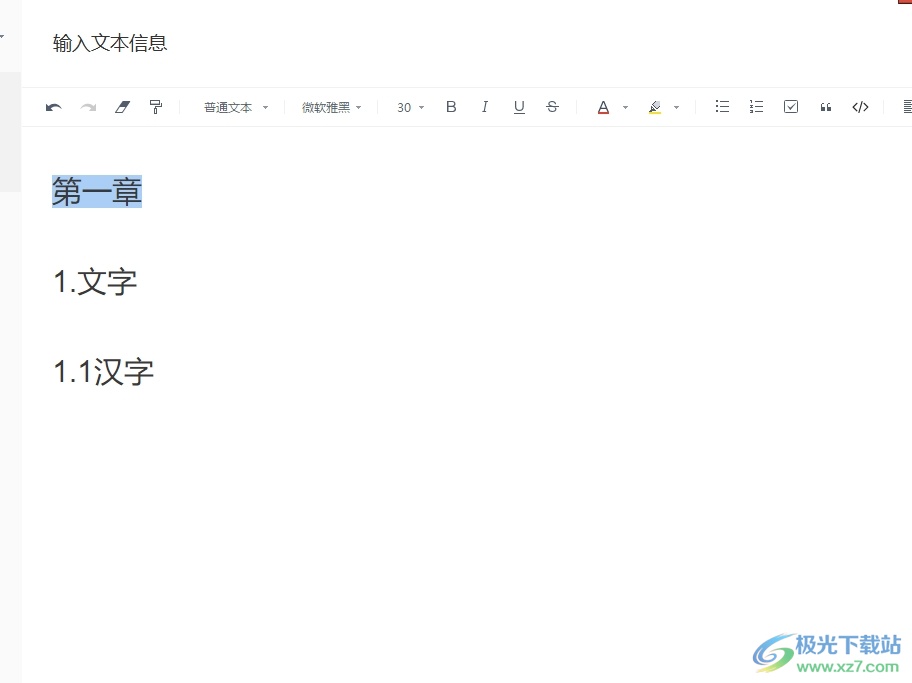Clear formatting with the eraser icon
This screenshot has height=683, width=912.
coord(122,107)
